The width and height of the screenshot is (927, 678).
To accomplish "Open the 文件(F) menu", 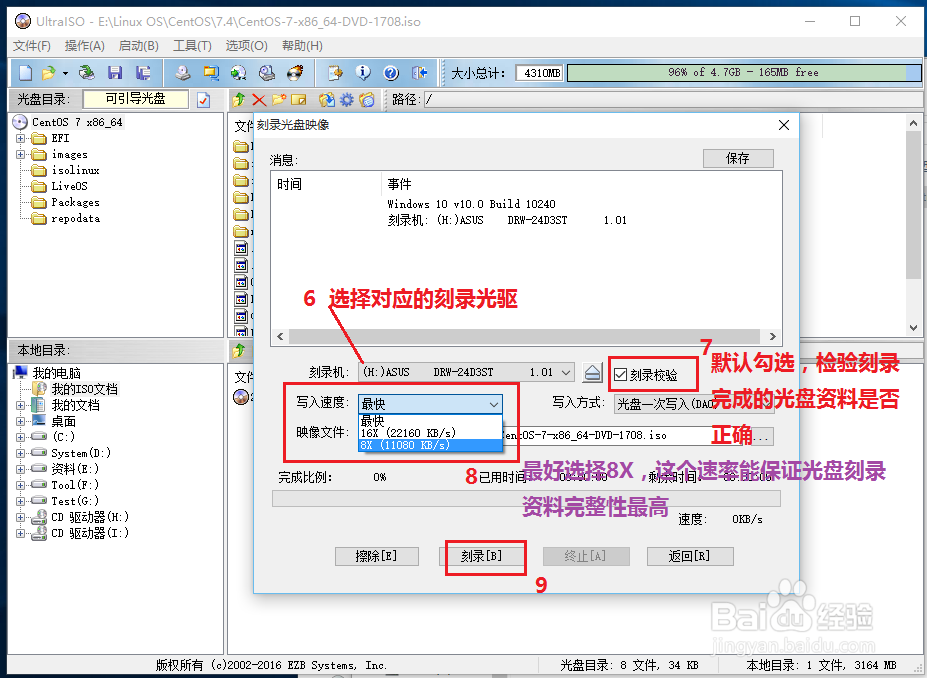I will [32, 46].
